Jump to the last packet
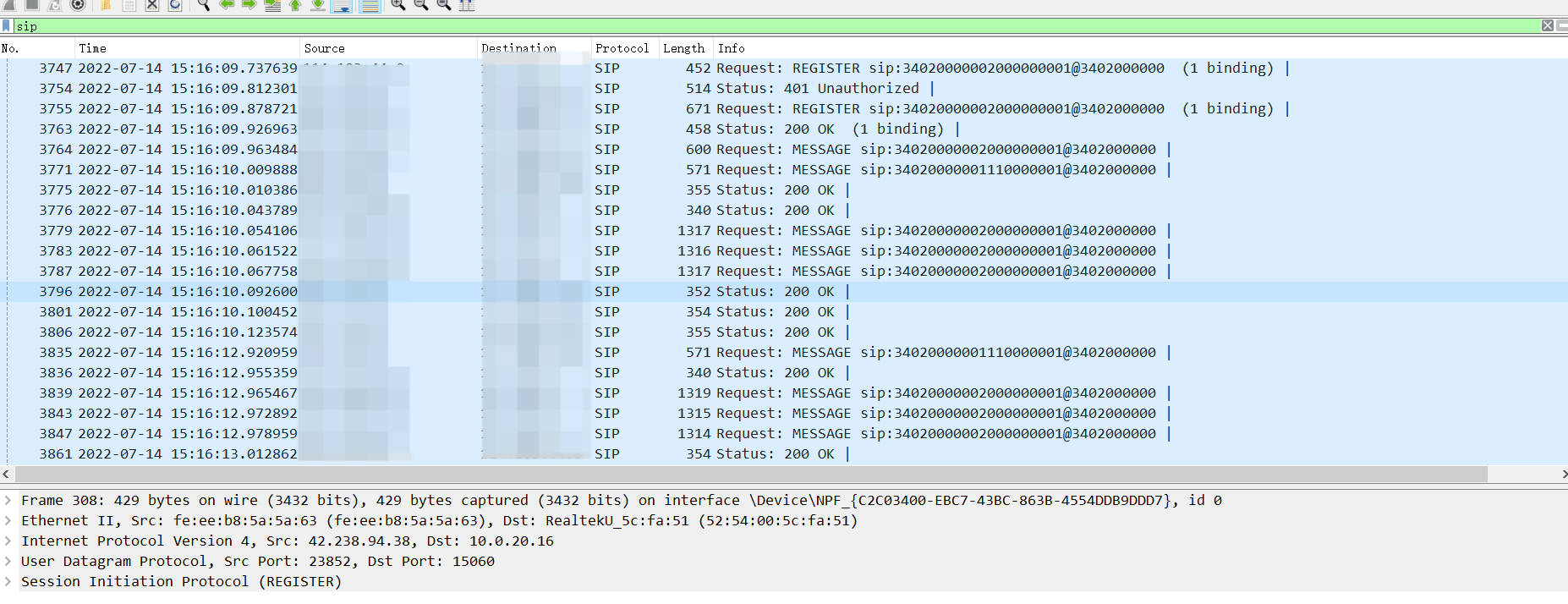Viewport: 1568px width, 604px height. tap(318, 4)
